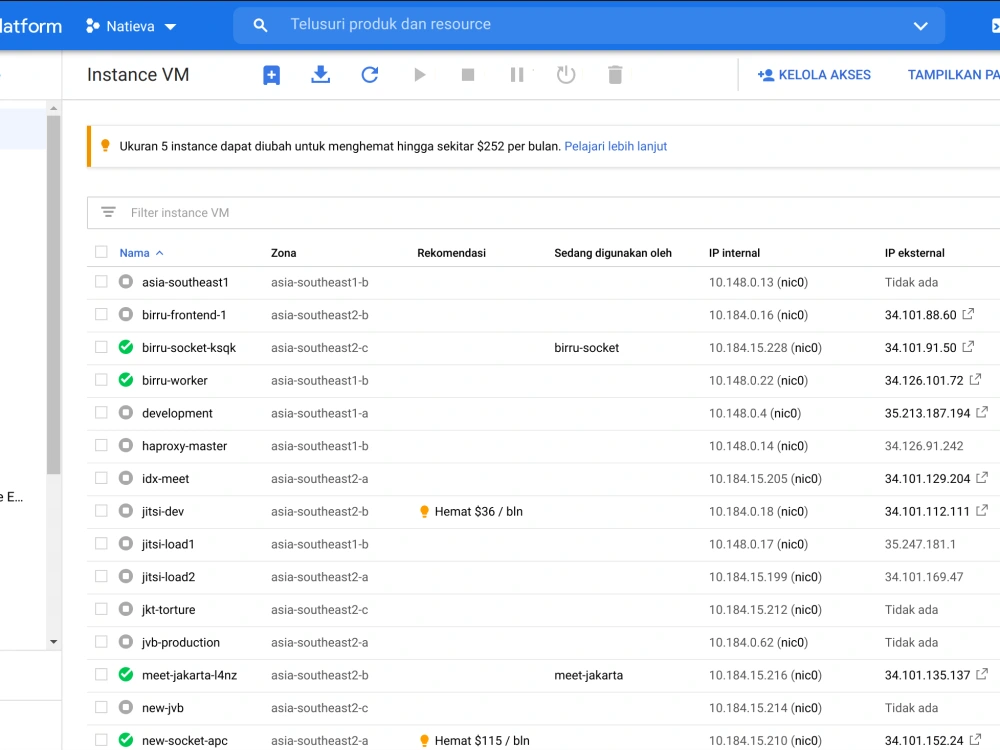Open the meet-jakarta instance group link

(x=588, y=675)
